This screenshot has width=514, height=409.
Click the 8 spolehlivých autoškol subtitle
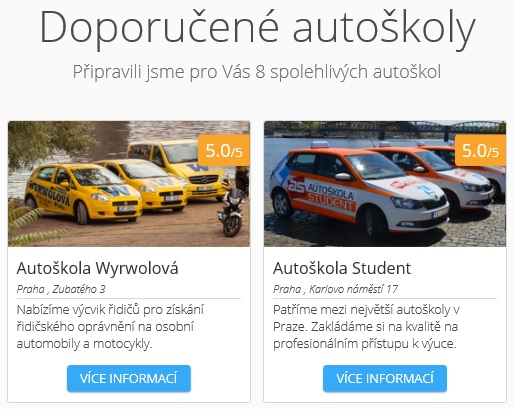pos(257,72)
